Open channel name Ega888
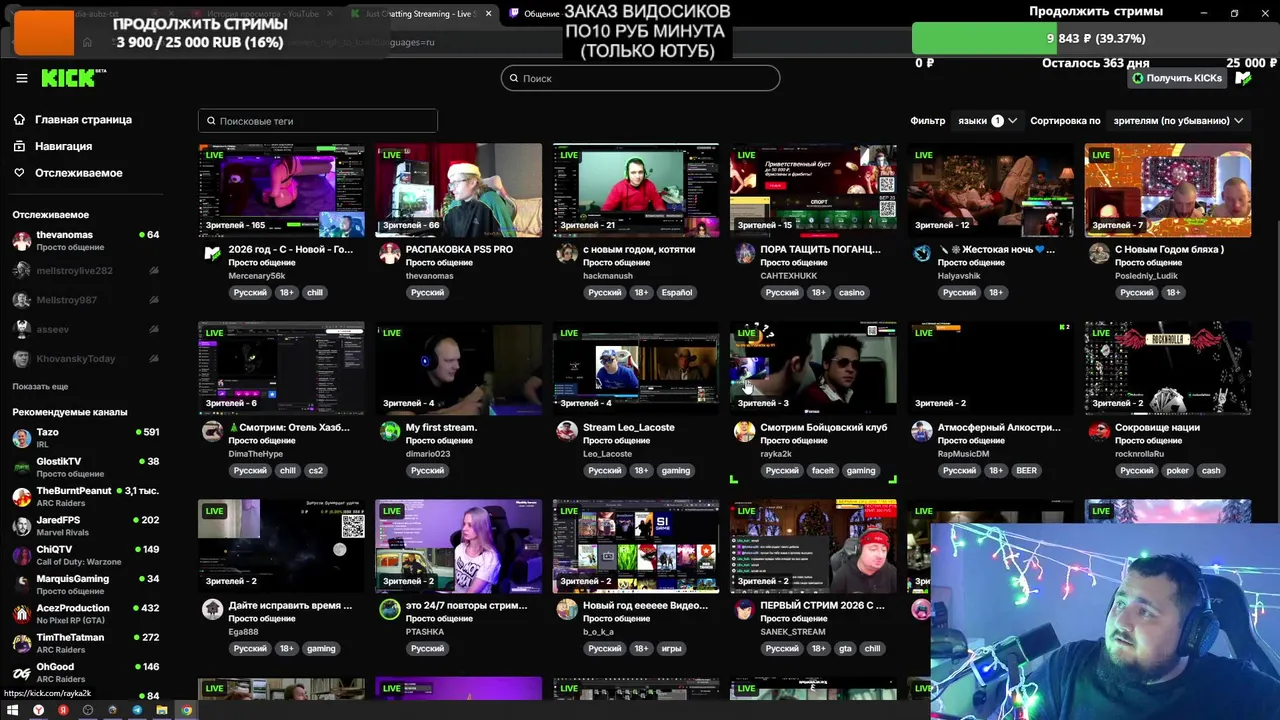Viewport: 1280px width, 720px height. [x=243, y=632]
